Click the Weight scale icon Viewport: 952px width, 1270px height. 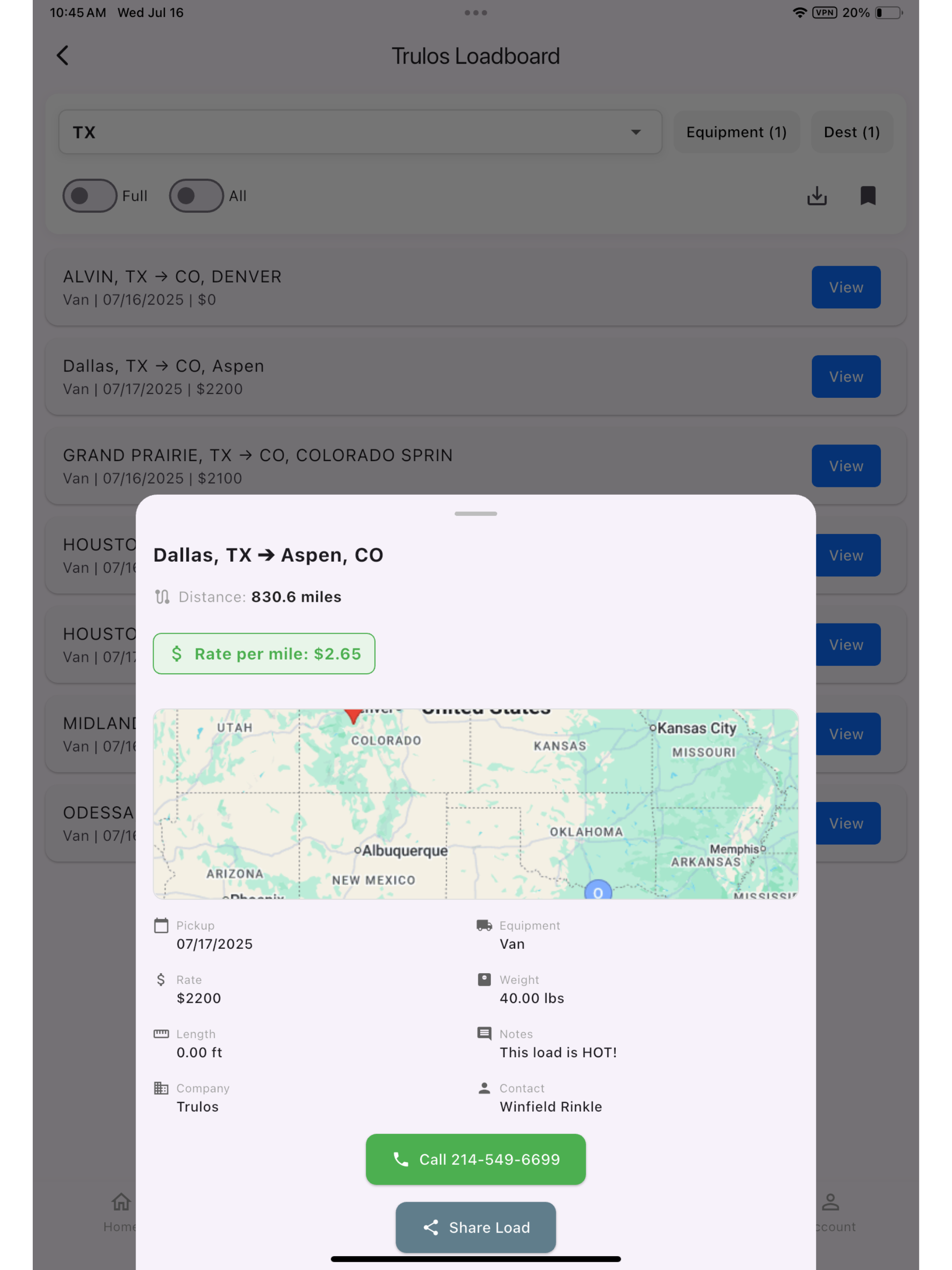(x=484, y=979)
